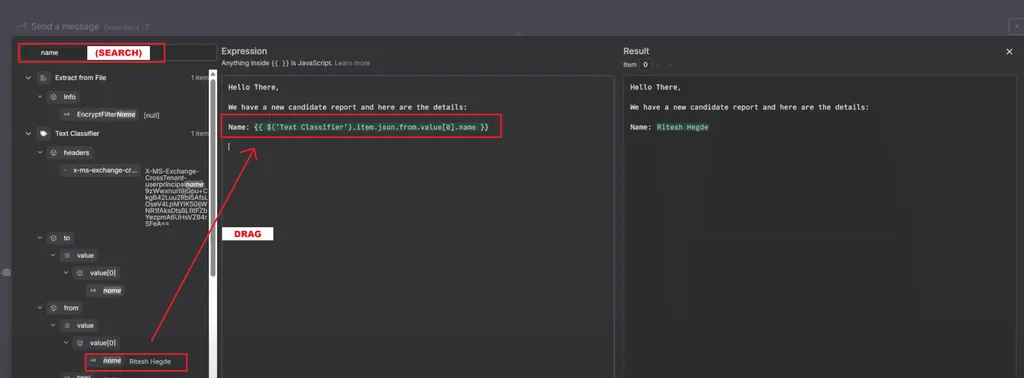Click the cube icon beside headers

53,152
